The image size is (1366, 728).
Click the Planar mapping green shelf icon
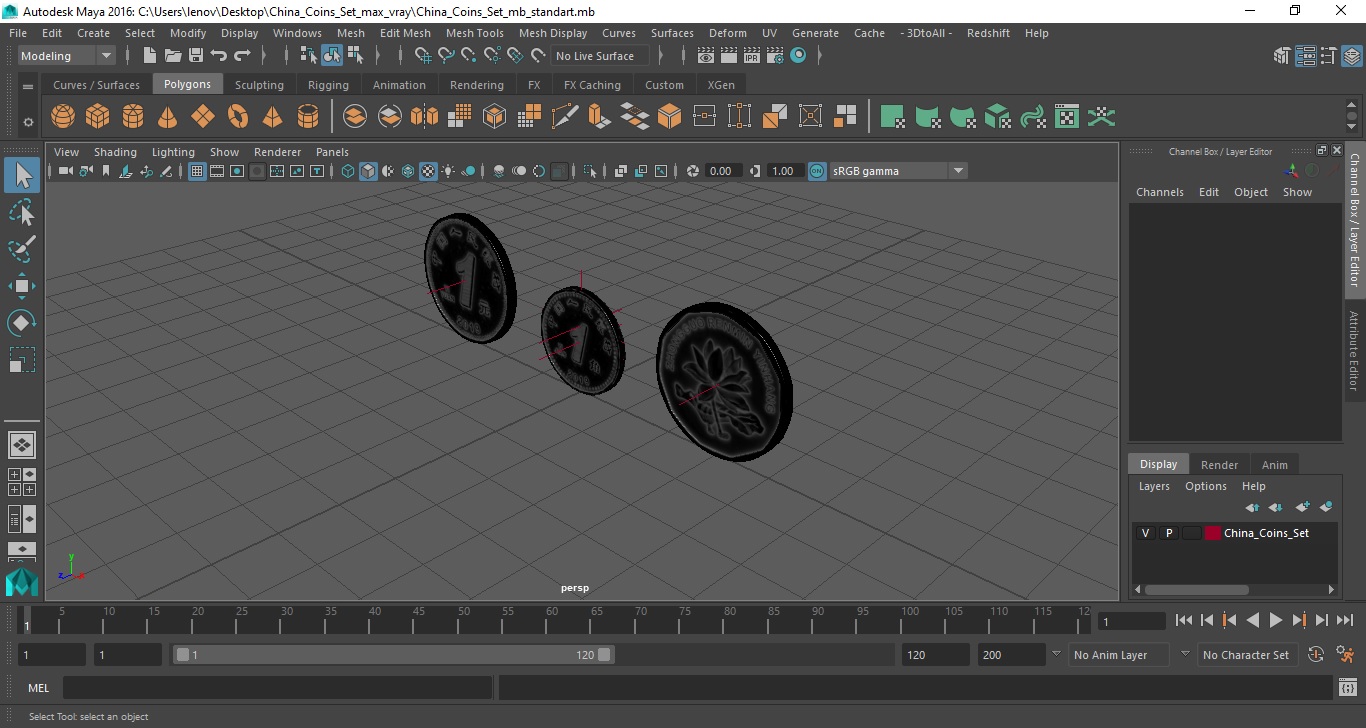click(893, 117)
